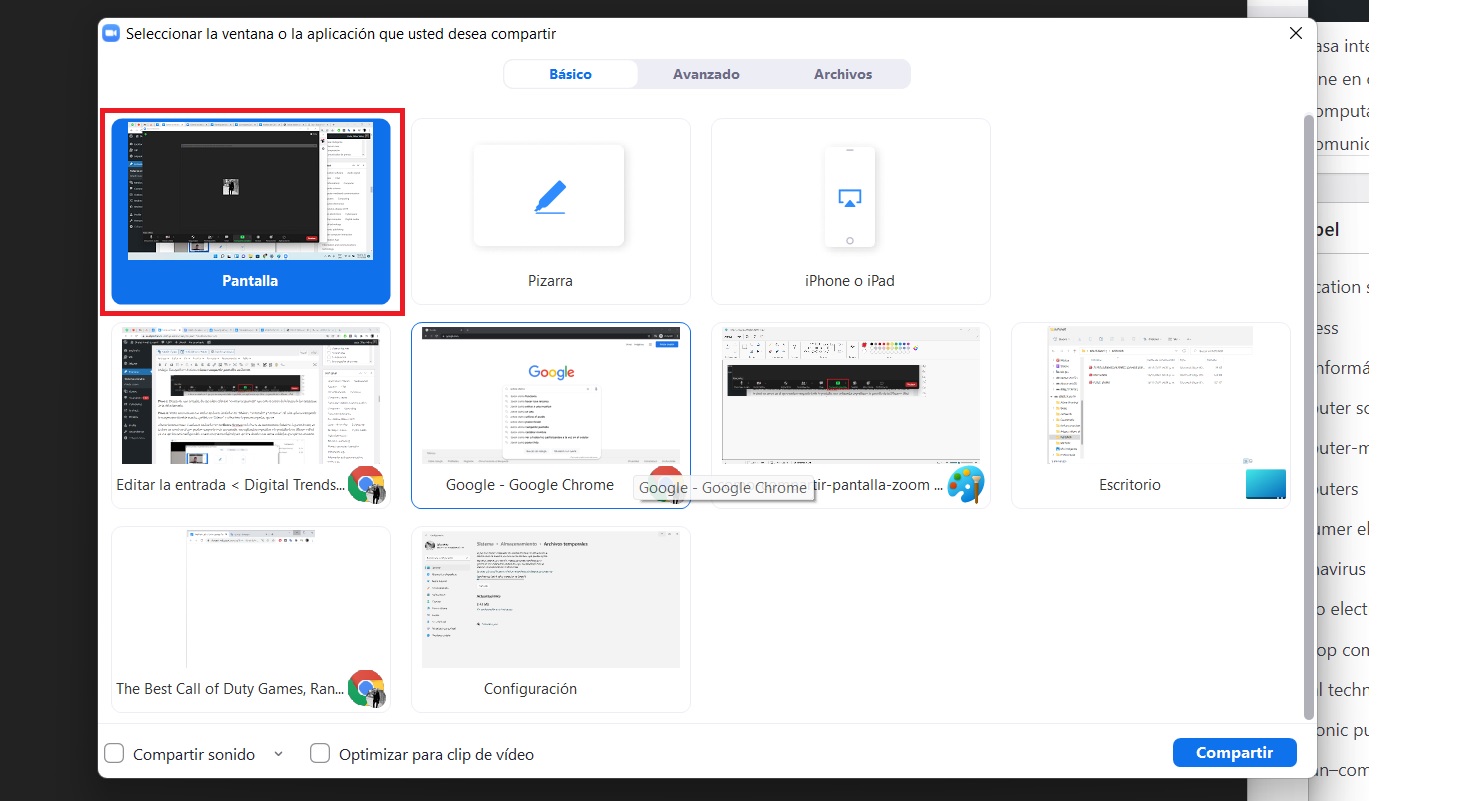Switch to the Avanzado tab
The image size is (1466, 801).
[707, 73]
